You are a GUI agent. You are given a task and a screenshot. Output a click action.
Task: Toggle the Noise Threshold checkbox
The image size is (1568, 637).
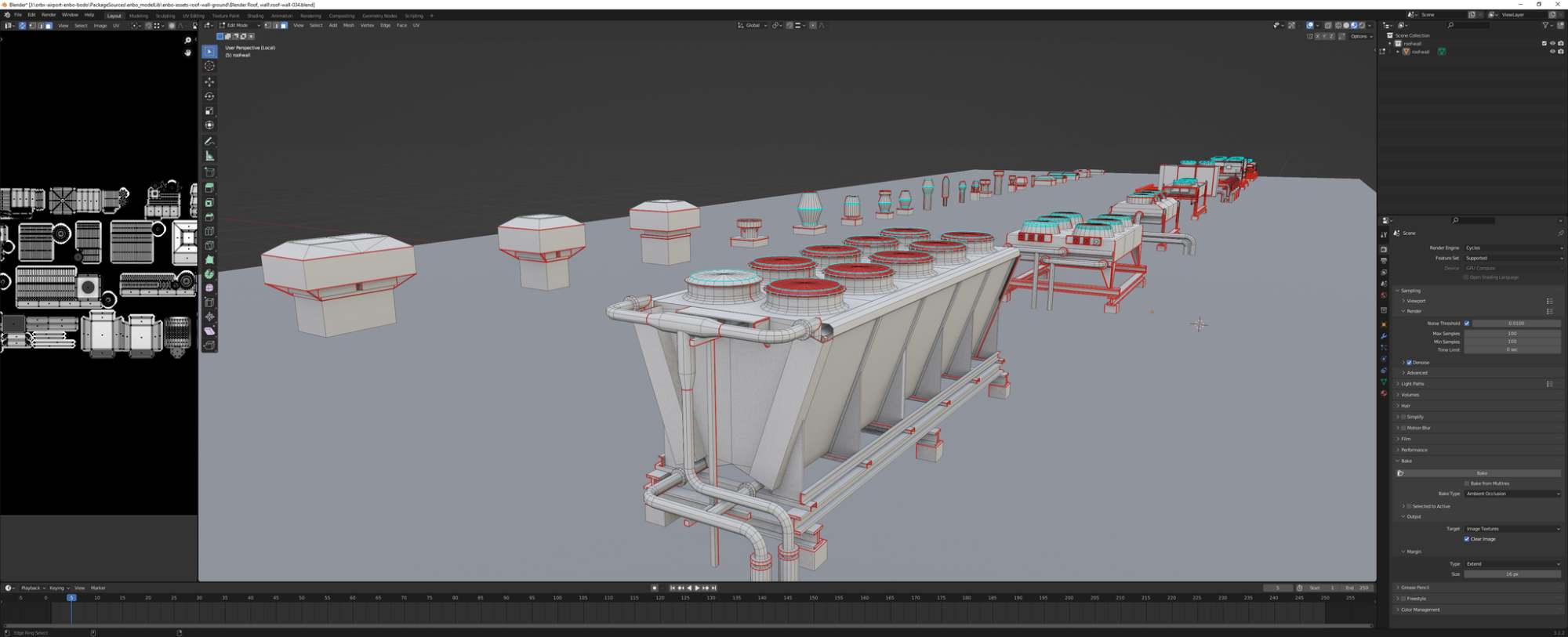tap(1467, 323)
